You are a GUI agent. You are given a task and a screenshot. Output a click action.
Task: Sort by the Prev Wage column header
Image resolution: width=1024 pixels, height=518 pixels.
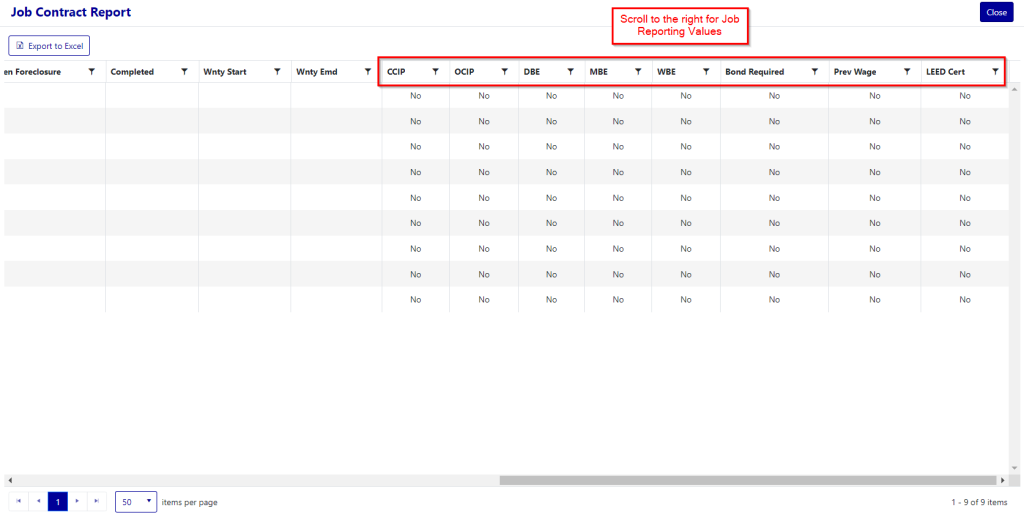click(855, 72)
